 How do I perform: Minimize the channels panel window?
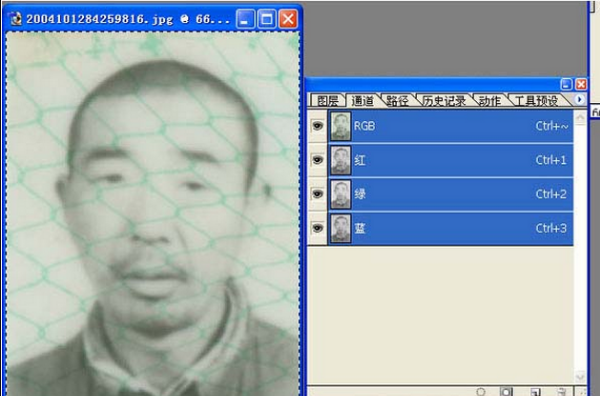(566, 84)
